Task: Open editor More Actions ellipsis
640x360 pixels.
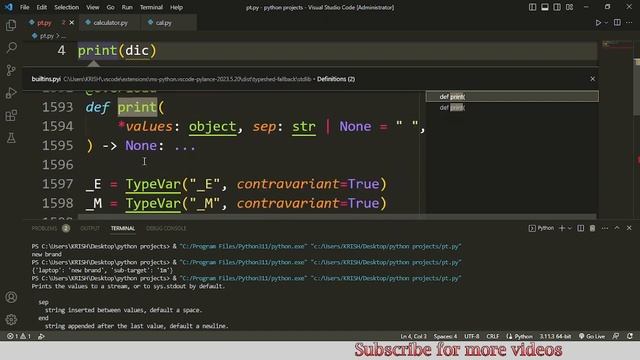Action: (629, 23)
